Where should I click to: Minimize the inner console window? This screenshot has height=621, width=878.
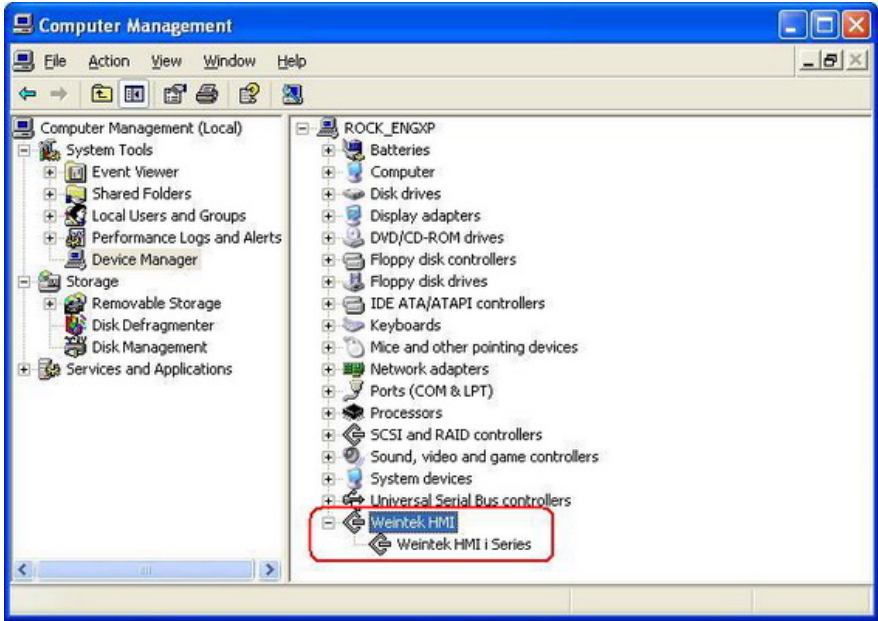pos(809,60)
